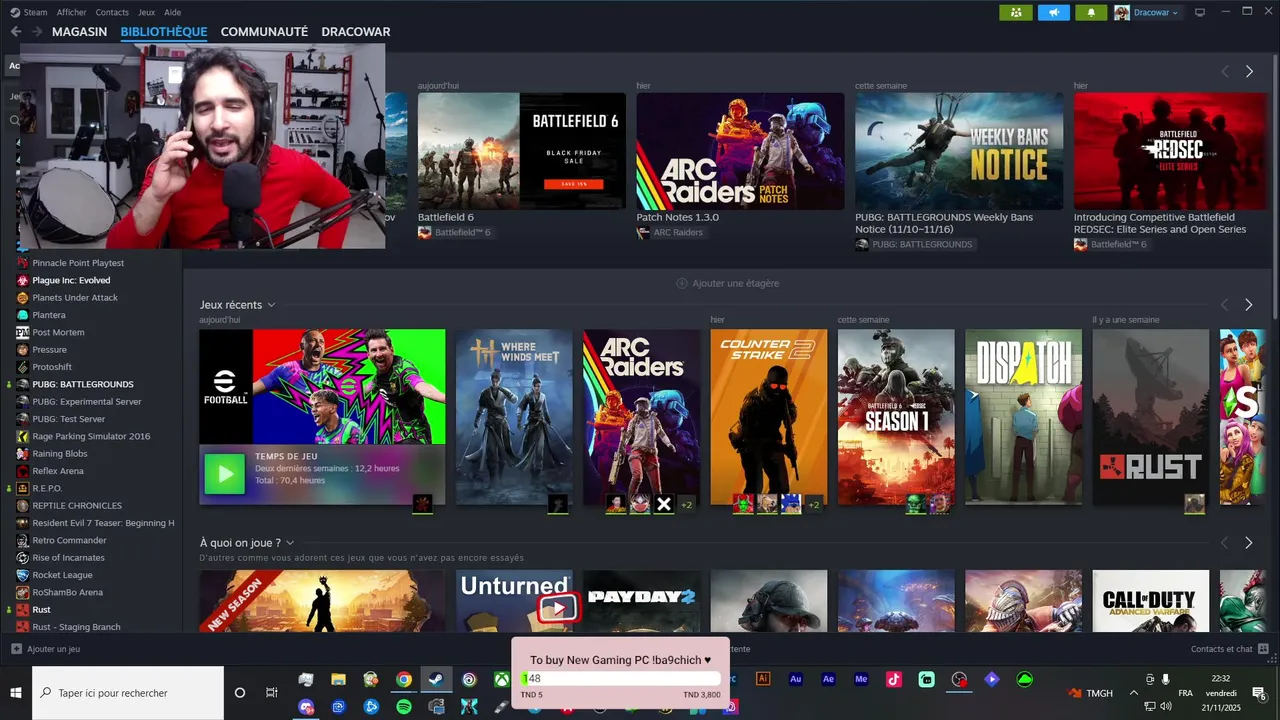Image resolution: width=1280 pixels, height=720 pixels.
Task: Select Rocket League in the library list
Action: [x=62, y=575]
